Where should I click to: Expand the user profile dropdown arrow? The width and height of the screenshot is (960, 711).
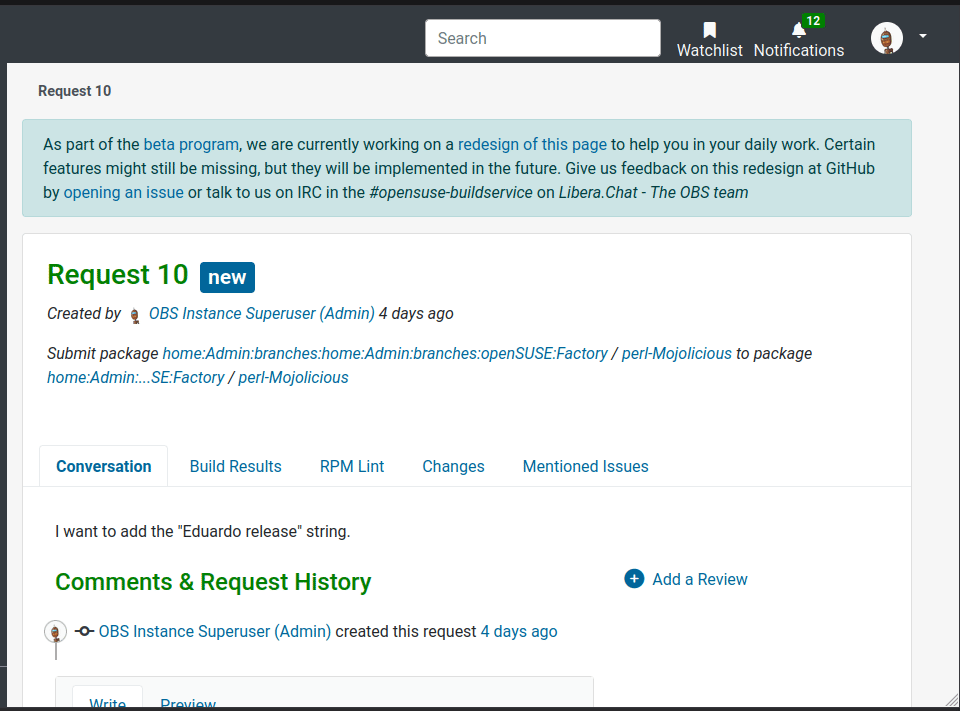(x=923, y=36)
